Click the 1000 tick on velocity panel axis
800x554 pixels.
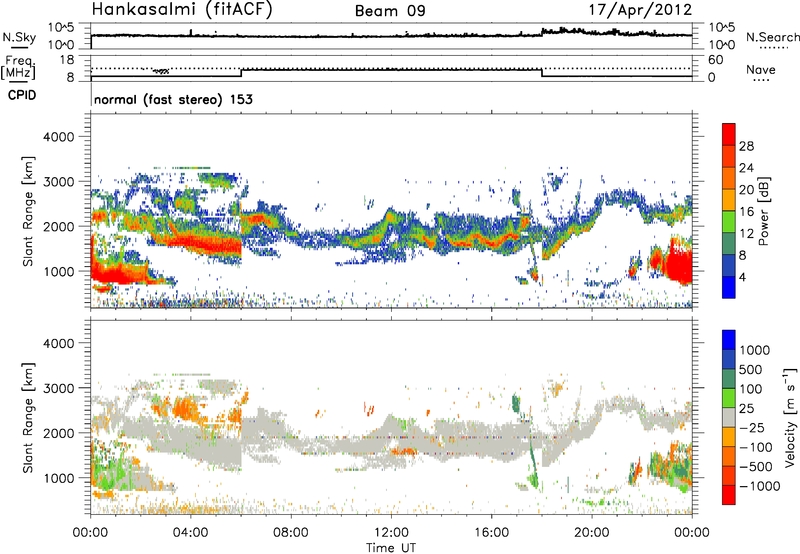tap(59, 478)
